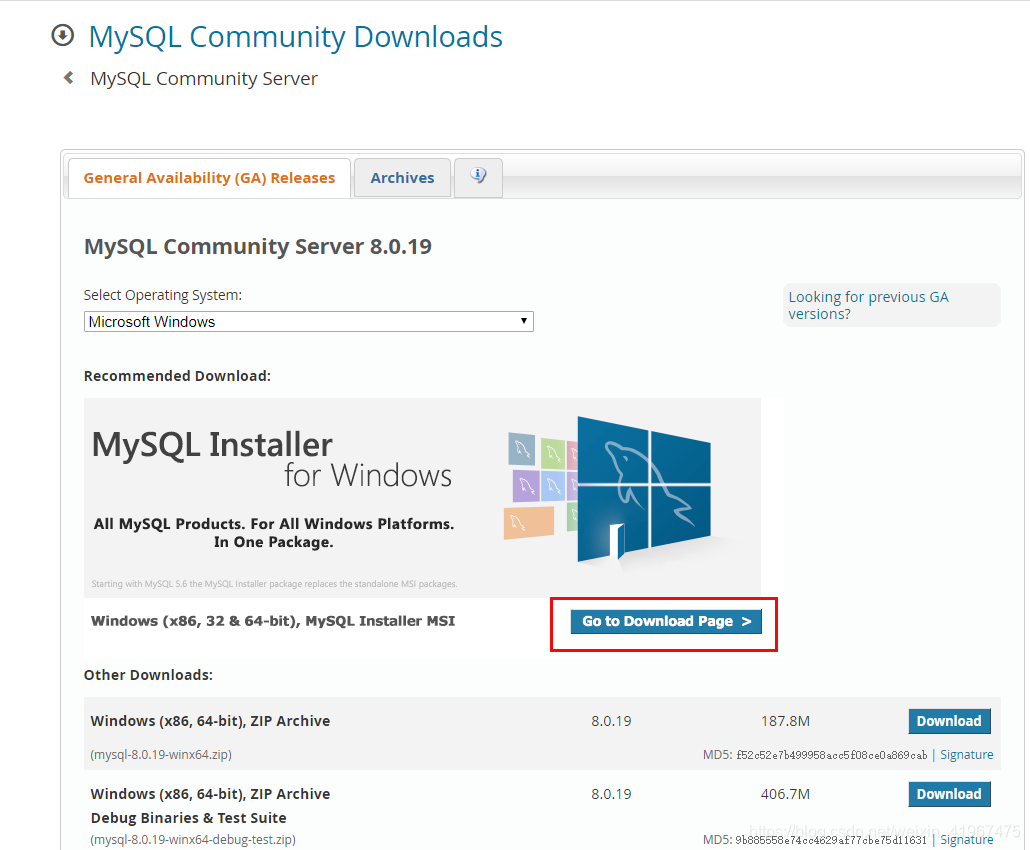Click the back chevron before MySQL Community Server

click(x=68, y=78)
